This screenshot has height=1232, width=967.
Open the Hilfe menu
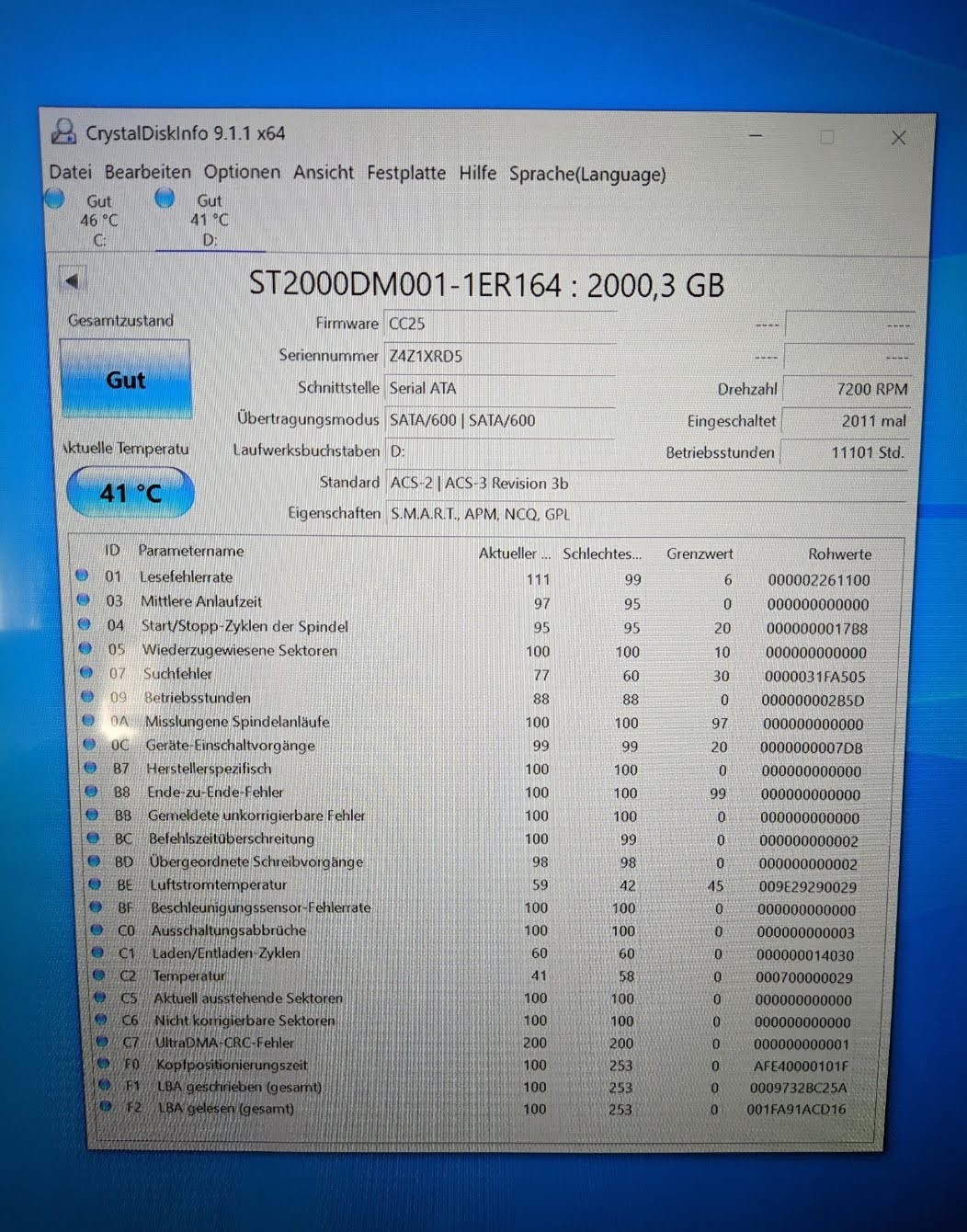coord(477,173)
